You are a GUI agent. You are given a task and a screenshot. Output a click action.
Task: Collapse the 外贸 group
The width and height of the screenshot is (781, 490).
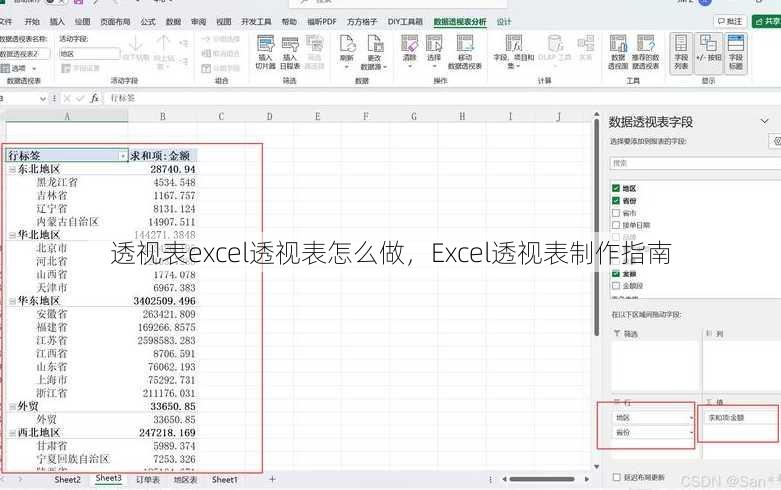point(12,406)
